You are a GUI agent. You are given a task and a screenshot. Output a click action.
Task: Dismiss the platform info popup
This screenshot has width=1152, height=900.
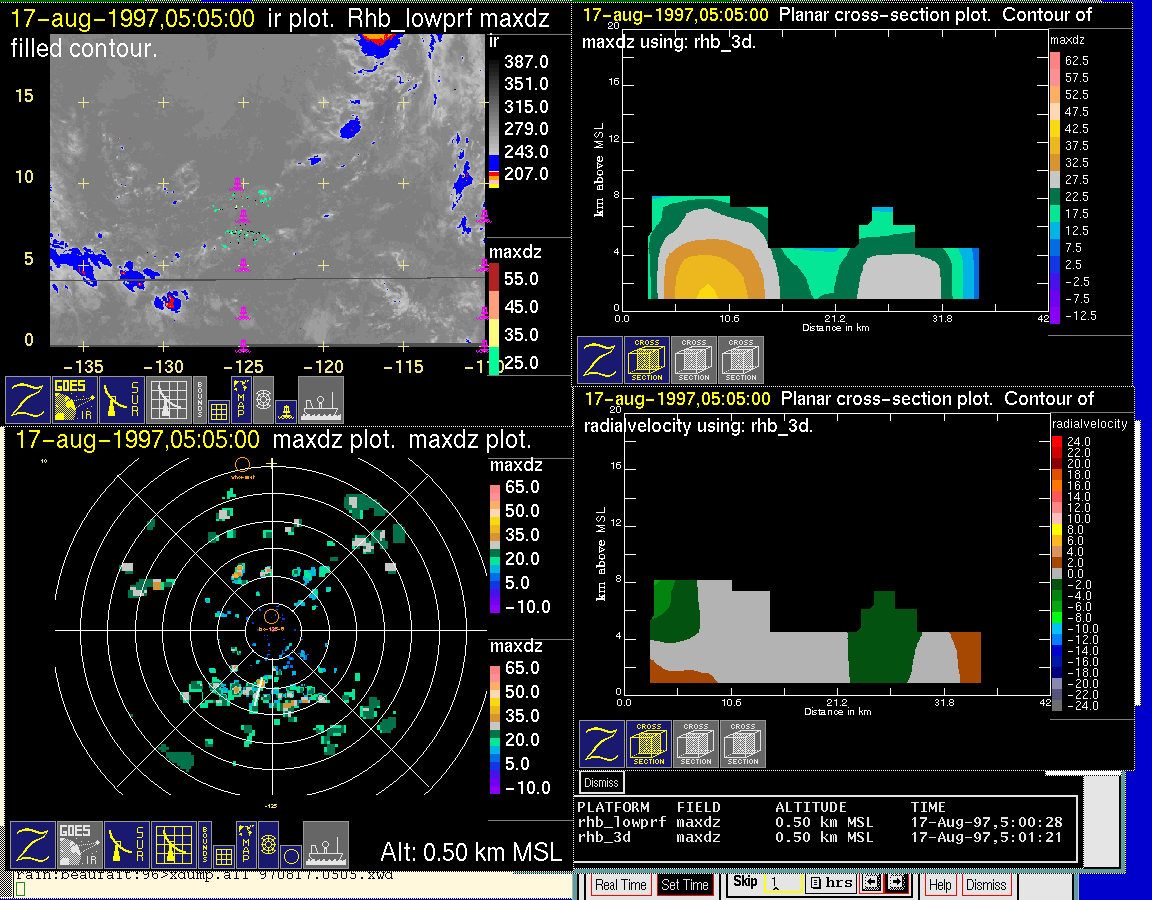click(x=601, y=782)
